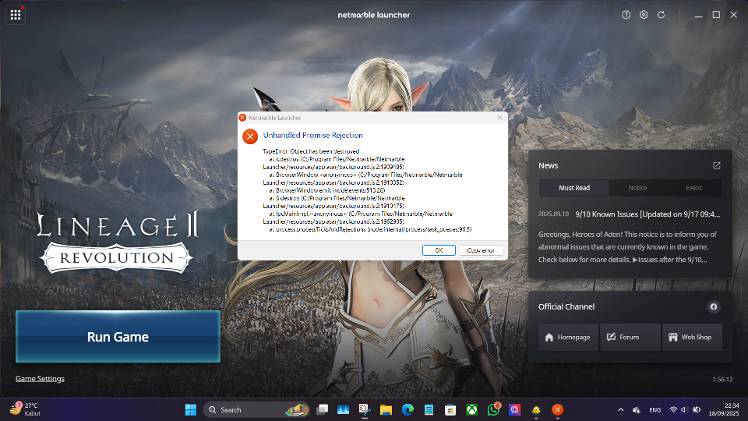748x421 pixels.
Task: Show hidden system tray icons
Action: tap(620, 410)
